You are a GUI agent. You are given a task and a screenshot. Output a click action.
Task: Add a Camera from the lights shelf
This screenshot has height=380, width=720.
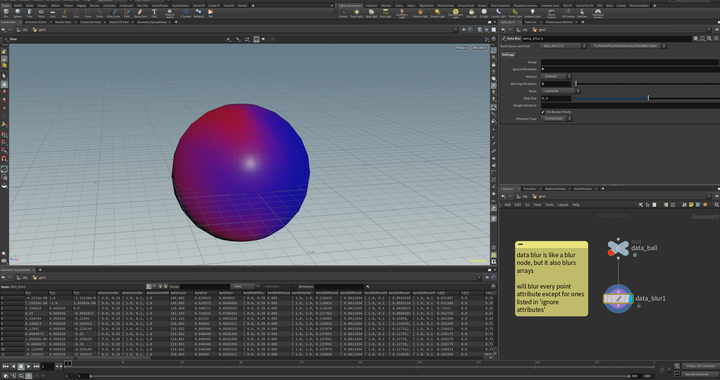coord(343,13)
